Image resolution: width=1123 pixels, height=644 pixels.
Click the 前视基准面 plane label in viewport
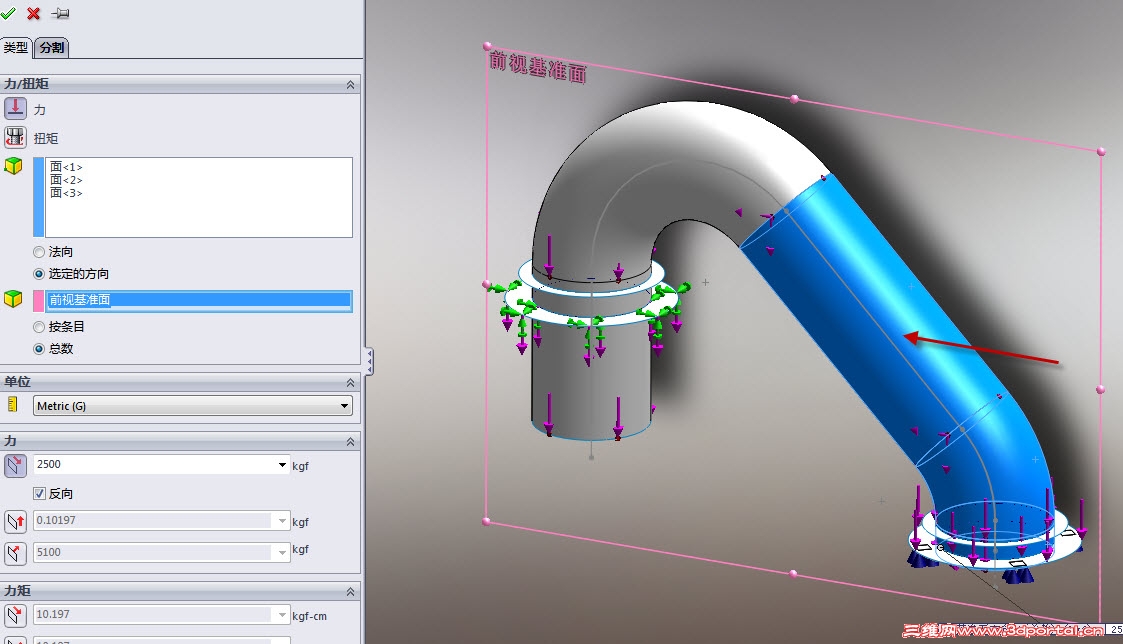tap(537, 66)
